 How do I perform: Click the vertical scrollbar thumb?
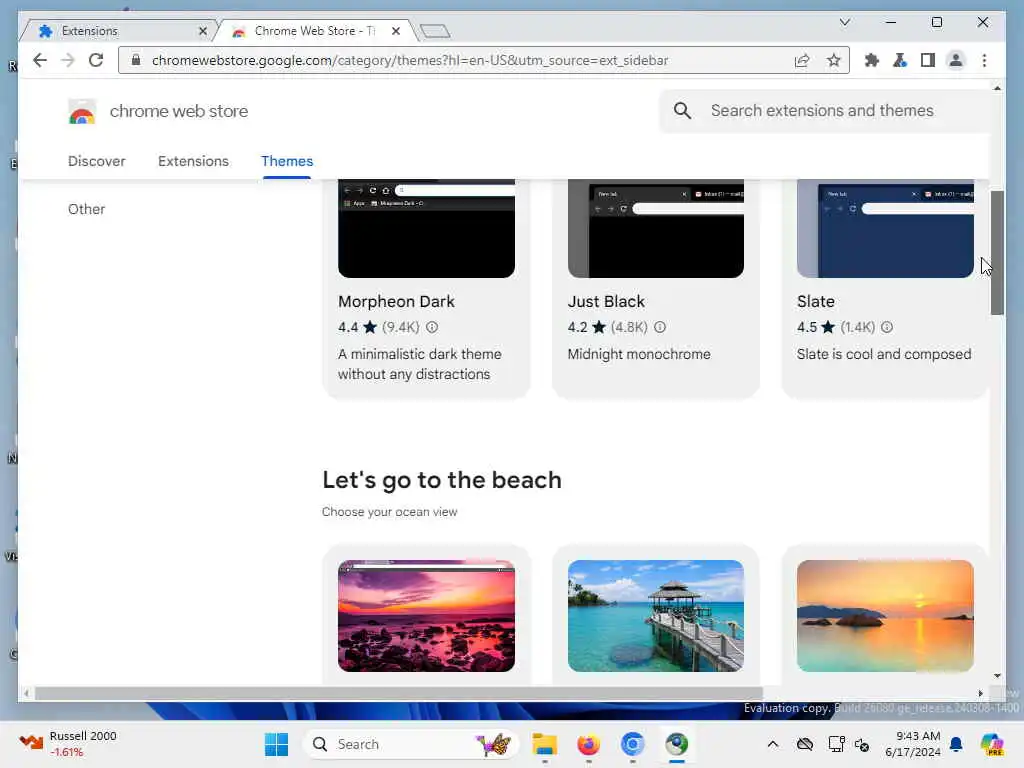click(x=997, y=253)
